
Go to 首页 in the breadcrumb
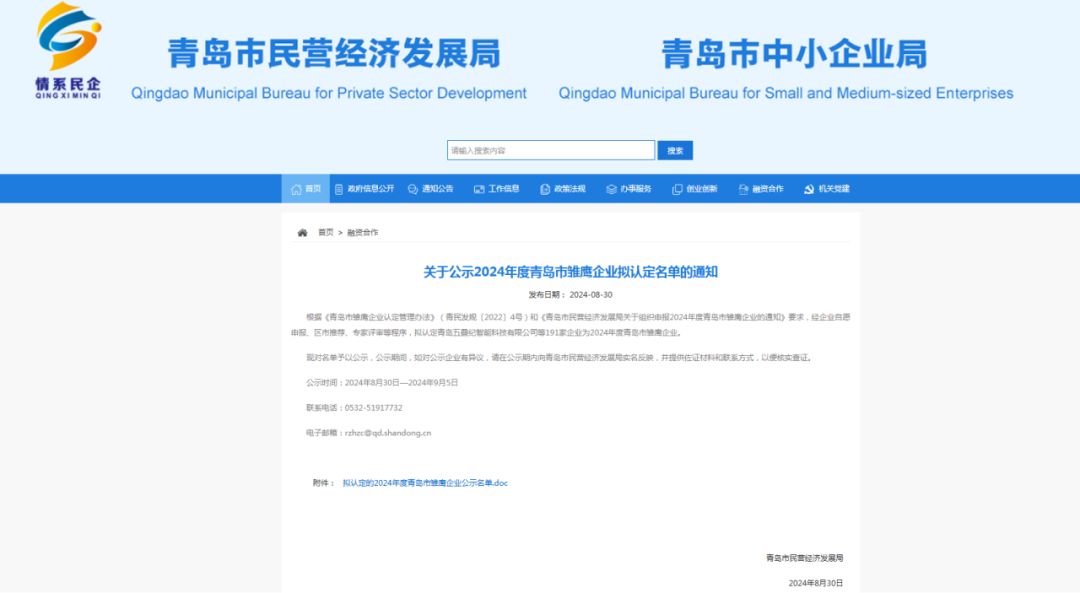tap(326, 232)
